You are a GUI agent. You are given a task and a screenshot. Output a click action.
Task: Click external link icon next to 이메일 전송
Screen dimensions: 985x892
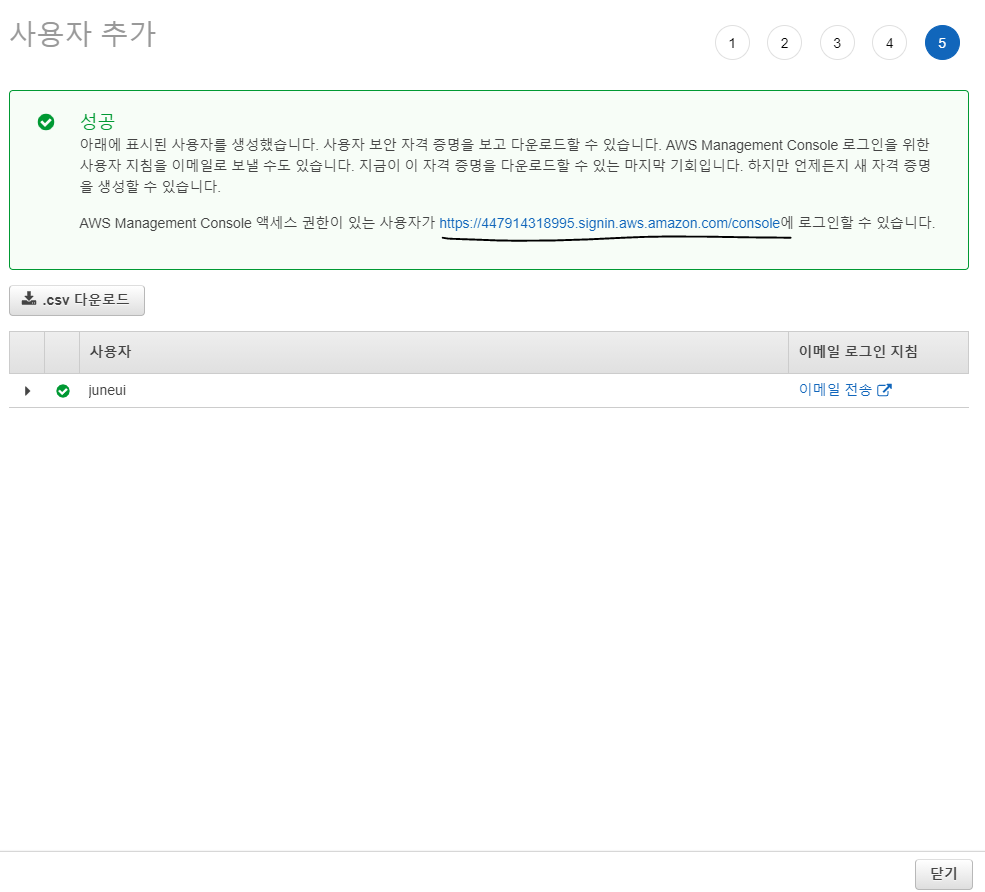click(884, 390)
